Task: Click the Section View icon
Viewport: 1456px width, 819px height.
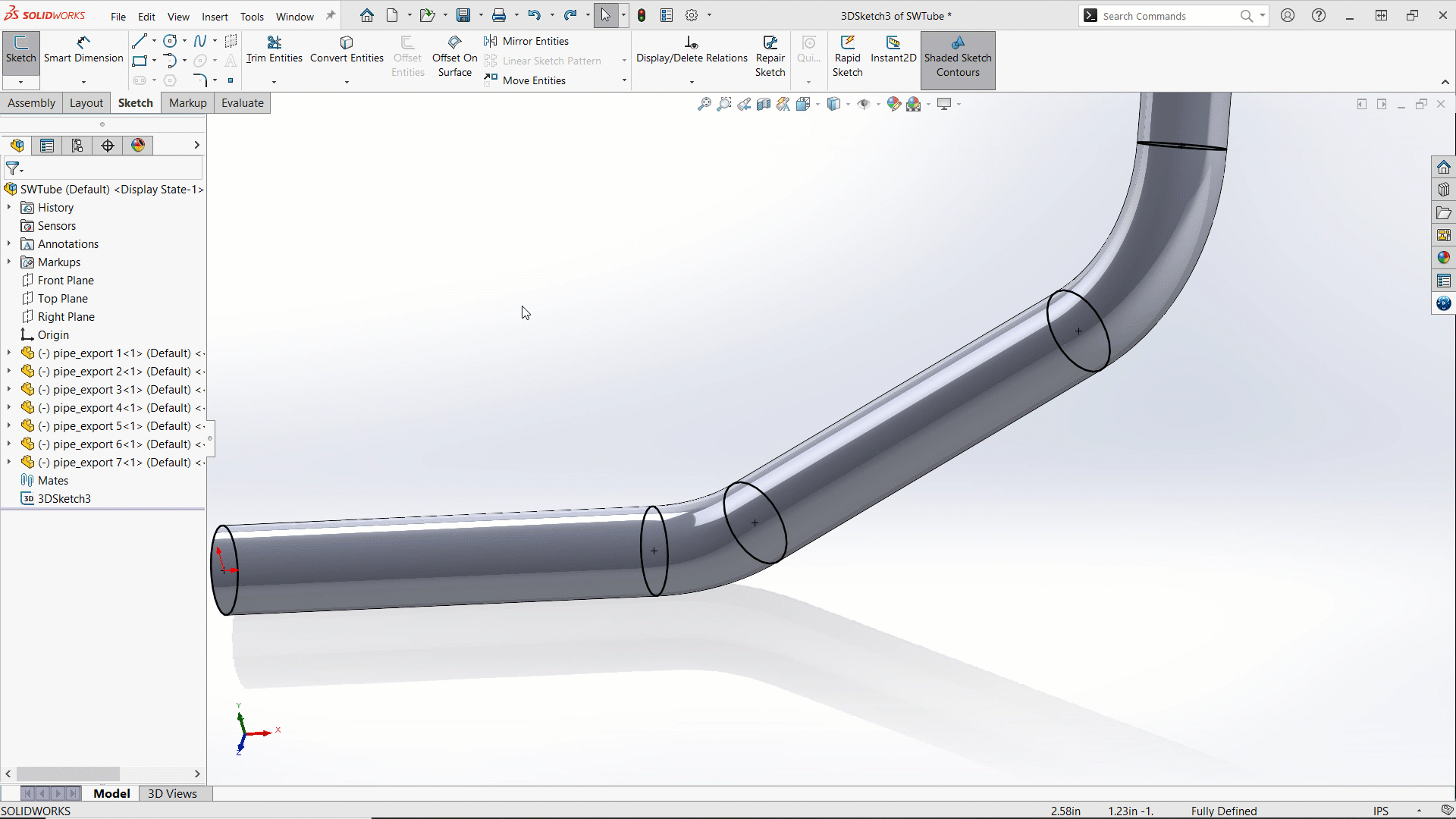Action: [764, 104]
